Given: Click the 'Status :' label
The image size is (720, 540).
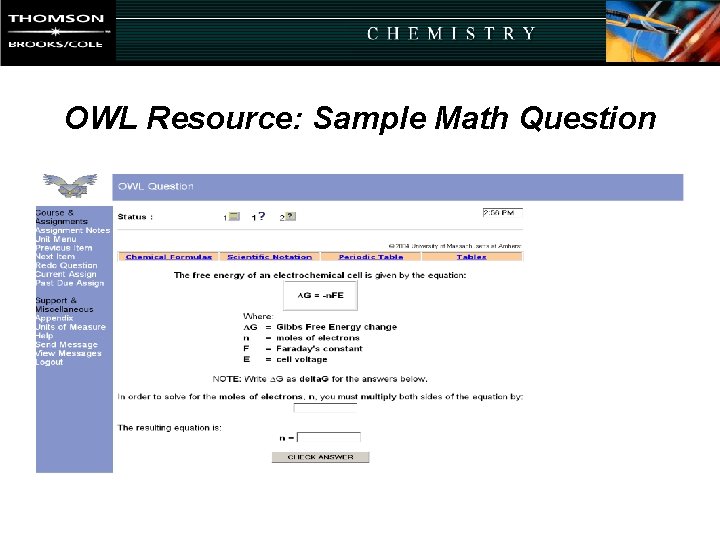Looking at the screenshot, I should (x=135, y=217).
